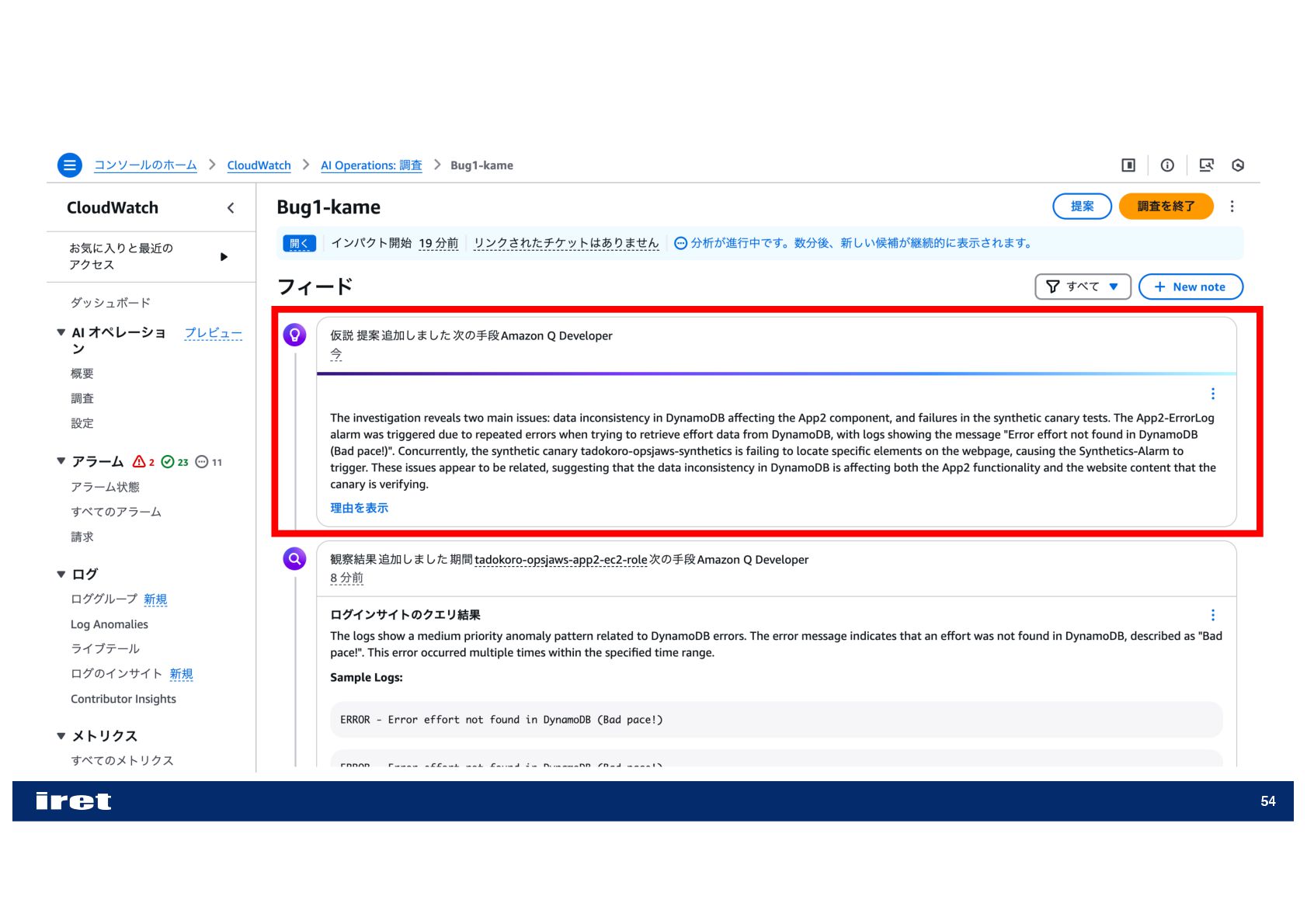The width and height of the screenshot is (1307, 924).
Task: Click the red in-alarm count icon
Action: [x=139, y=462]
